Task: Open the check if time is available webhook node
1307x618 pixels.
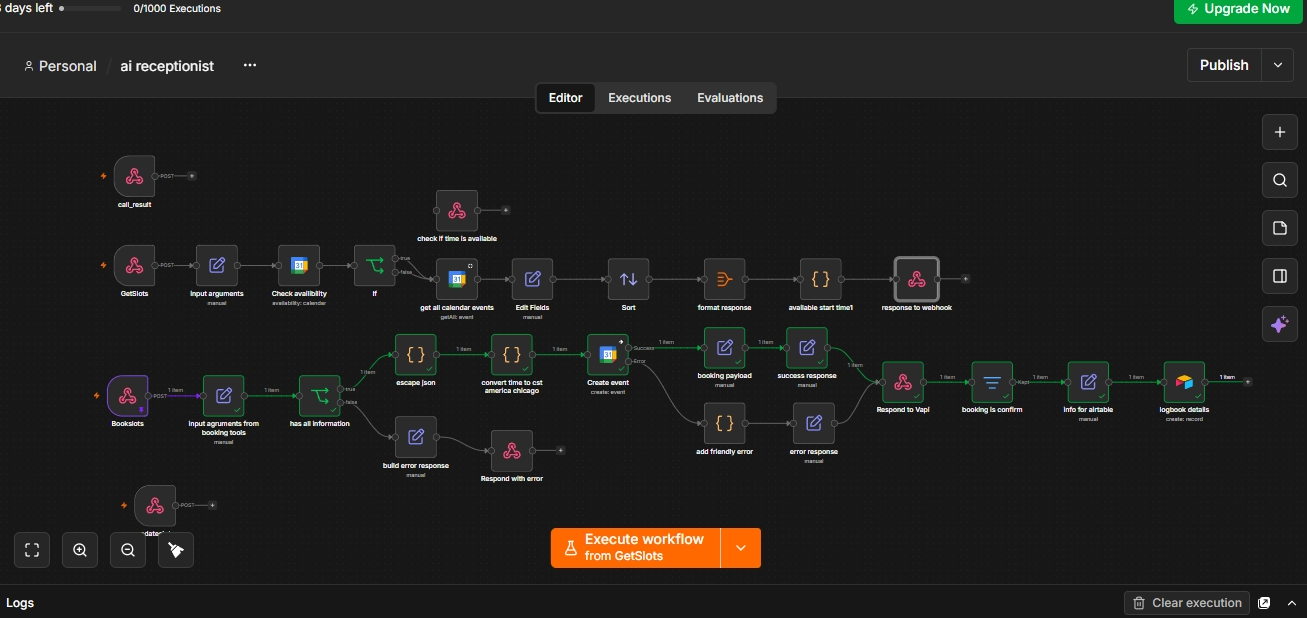Action: click(457, 211)
